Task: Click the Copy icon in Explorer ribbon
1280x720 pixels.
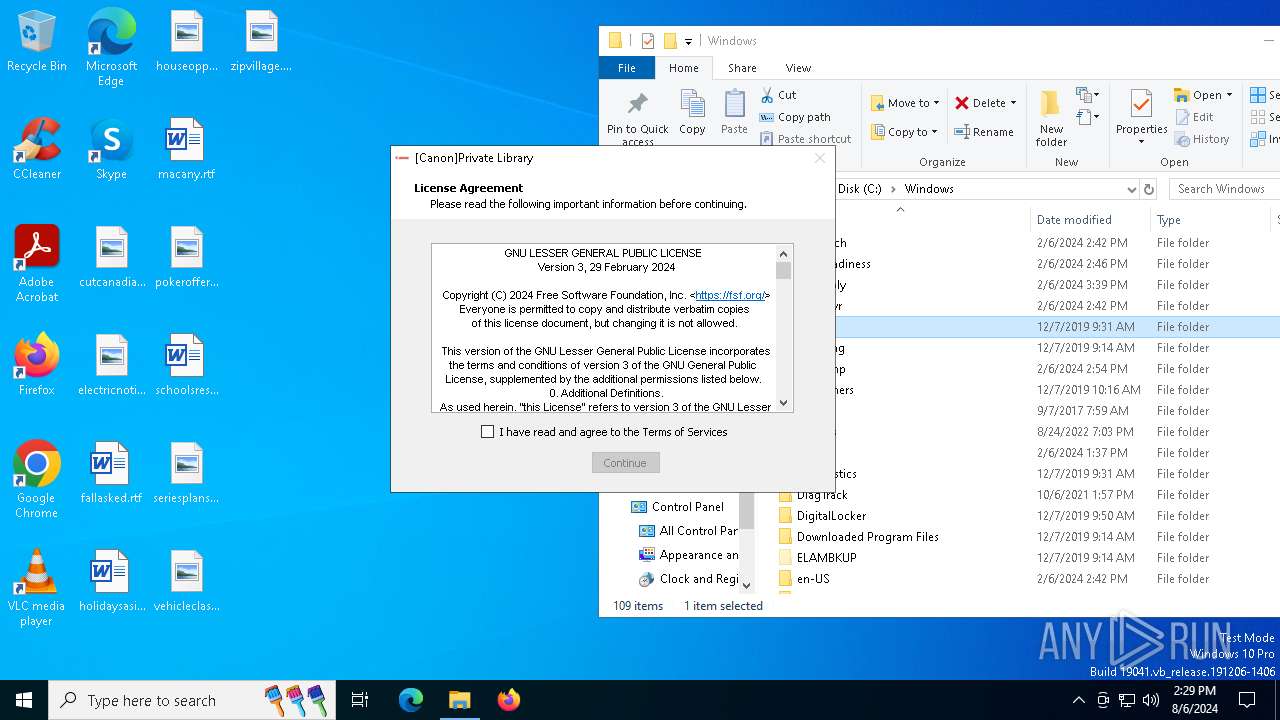Action: click(692, 104)
